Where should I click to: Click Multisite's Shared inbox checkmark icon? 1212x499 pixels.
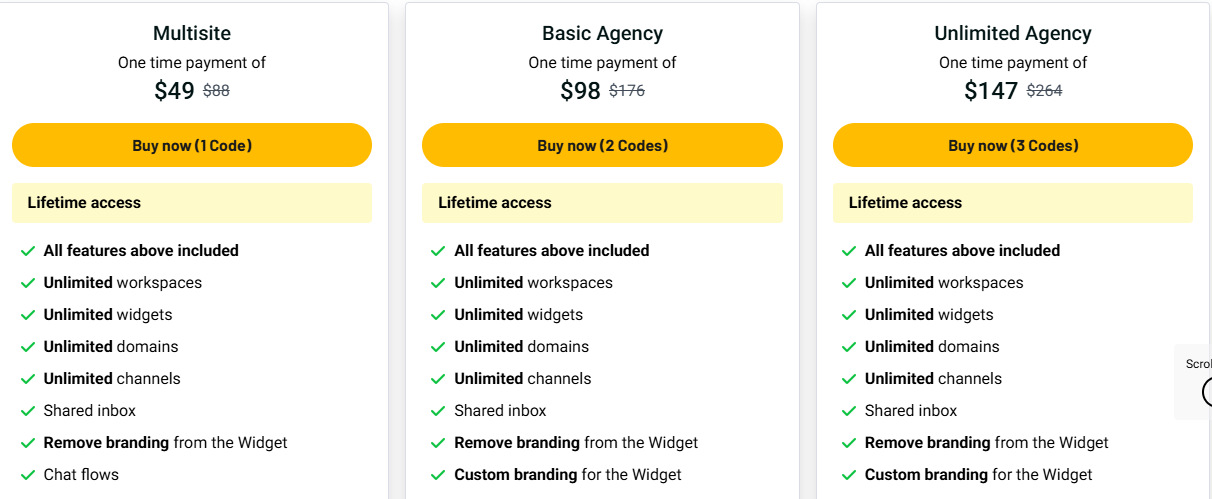click(28, 411)
